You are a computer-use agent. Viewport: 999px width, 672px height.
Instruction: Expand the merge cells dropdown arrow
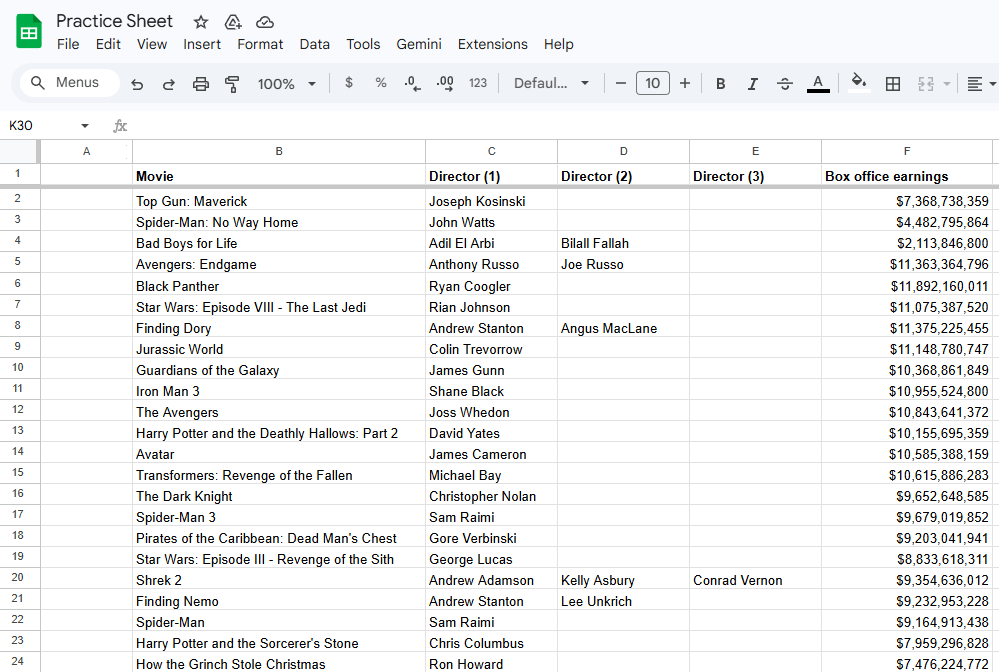(947, 83)
